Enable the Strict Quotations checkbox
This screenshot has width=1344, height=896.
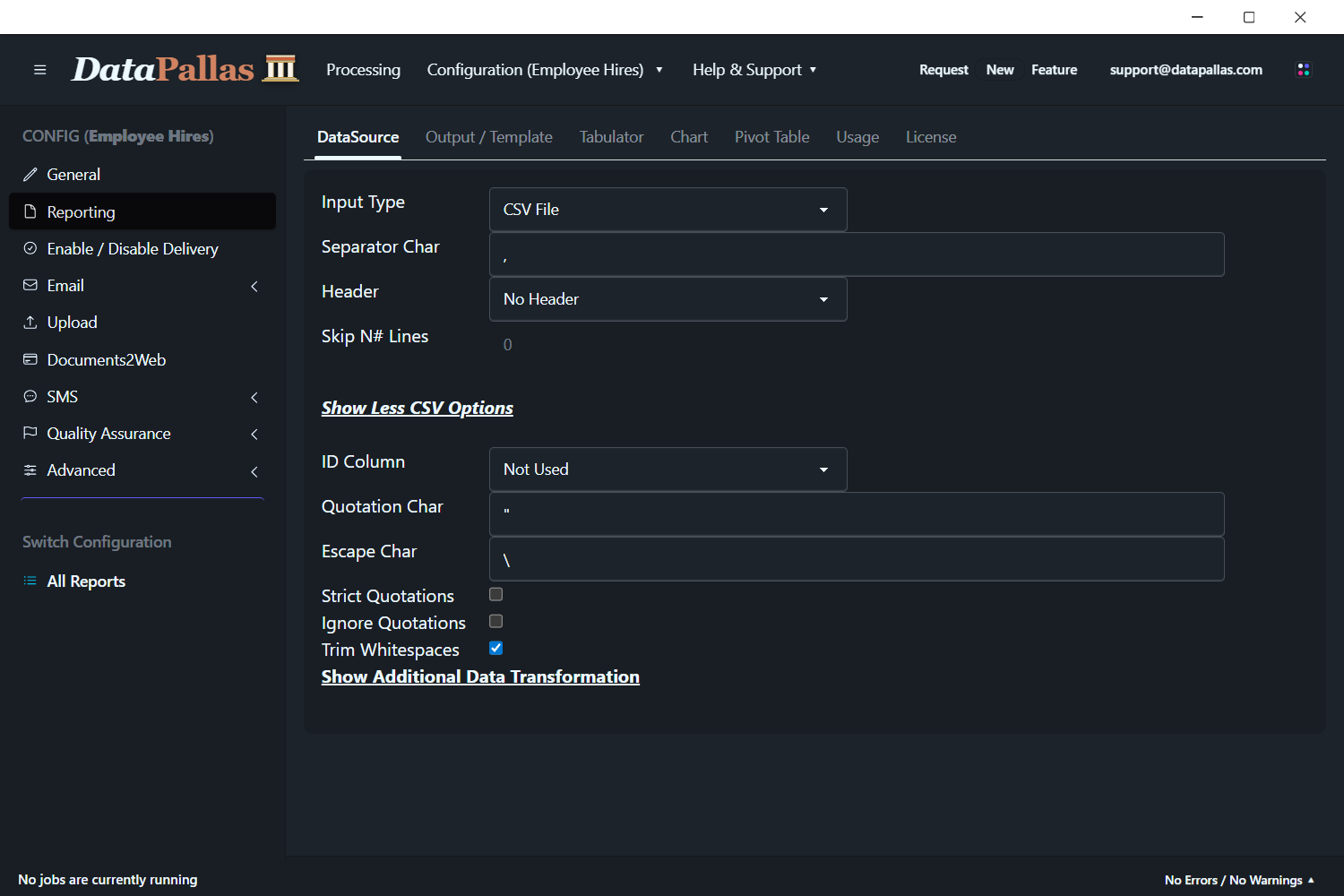pyautogui.click(x=495, y=594)
